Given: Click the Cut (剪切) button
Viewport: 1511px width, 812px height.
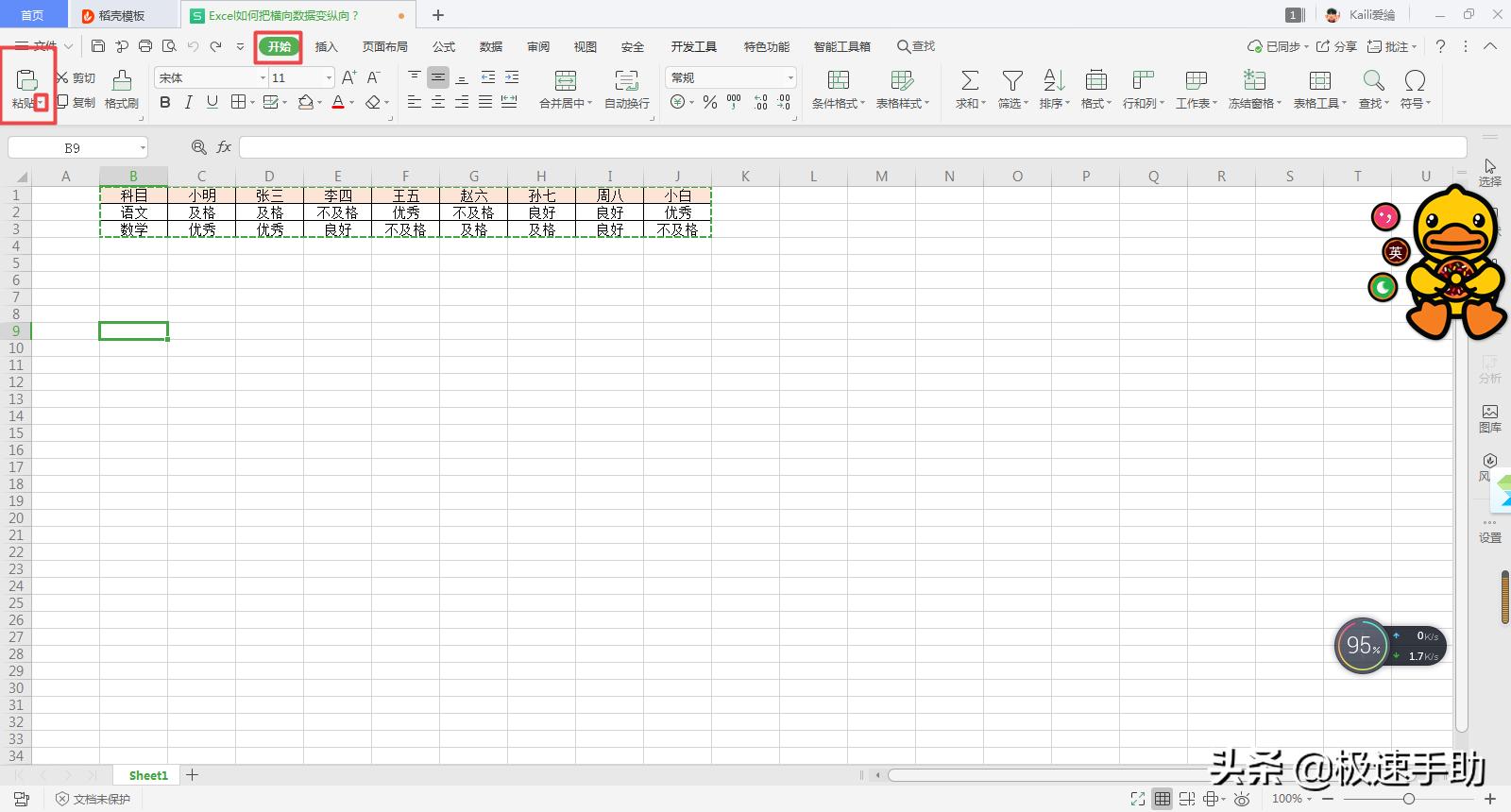Looking at the screenshot, I should click(76, 77).
